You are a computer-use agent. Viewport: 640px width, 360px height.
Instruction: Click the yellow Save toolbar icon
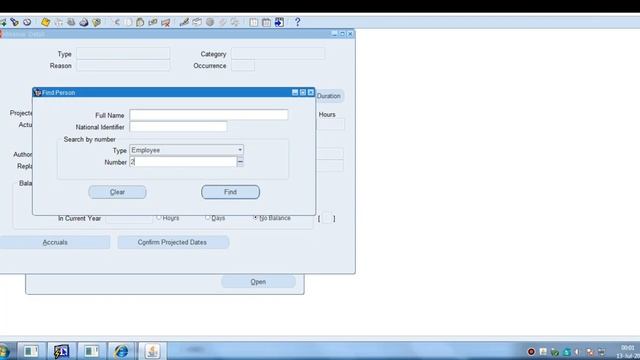point(45,22)
